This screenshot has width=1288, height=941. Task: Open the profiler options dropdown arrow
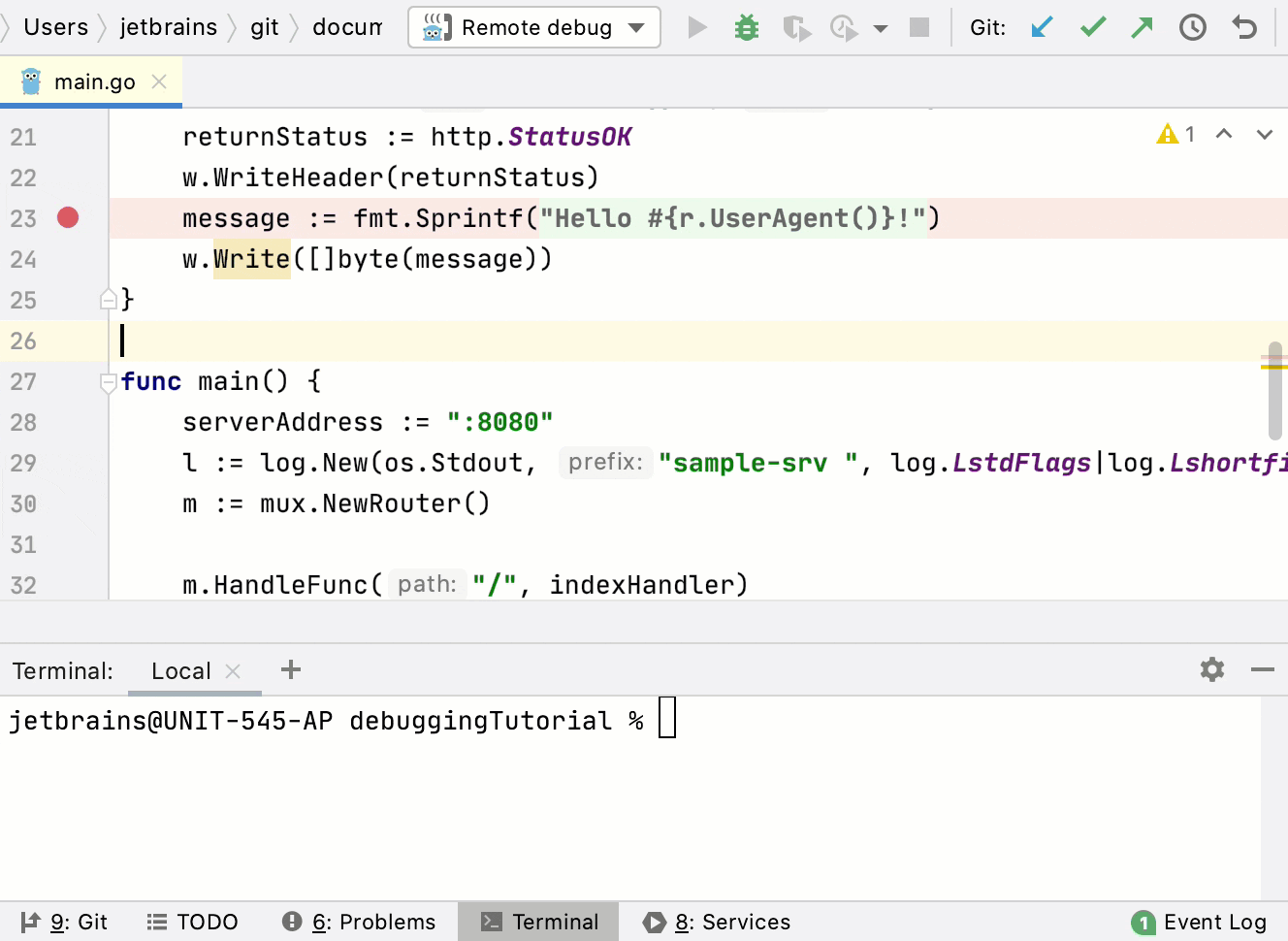[x=880, y=27]
